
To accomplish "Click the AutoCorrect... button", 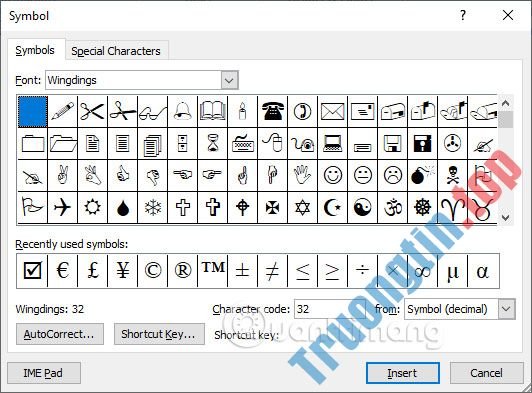I will click(60, 334).
